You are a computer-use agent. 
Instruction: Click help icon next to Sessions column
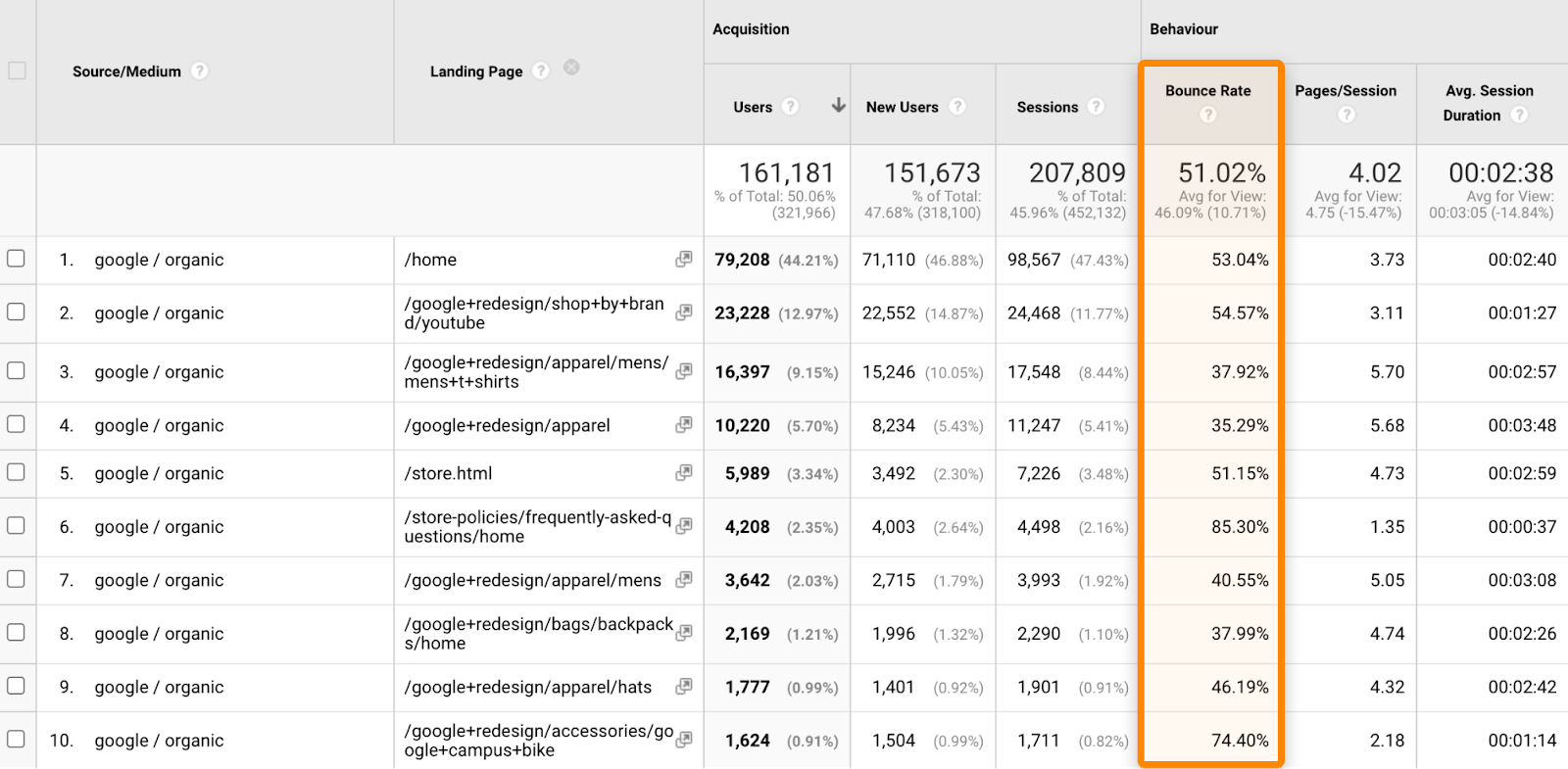(x=1096, y=107)
